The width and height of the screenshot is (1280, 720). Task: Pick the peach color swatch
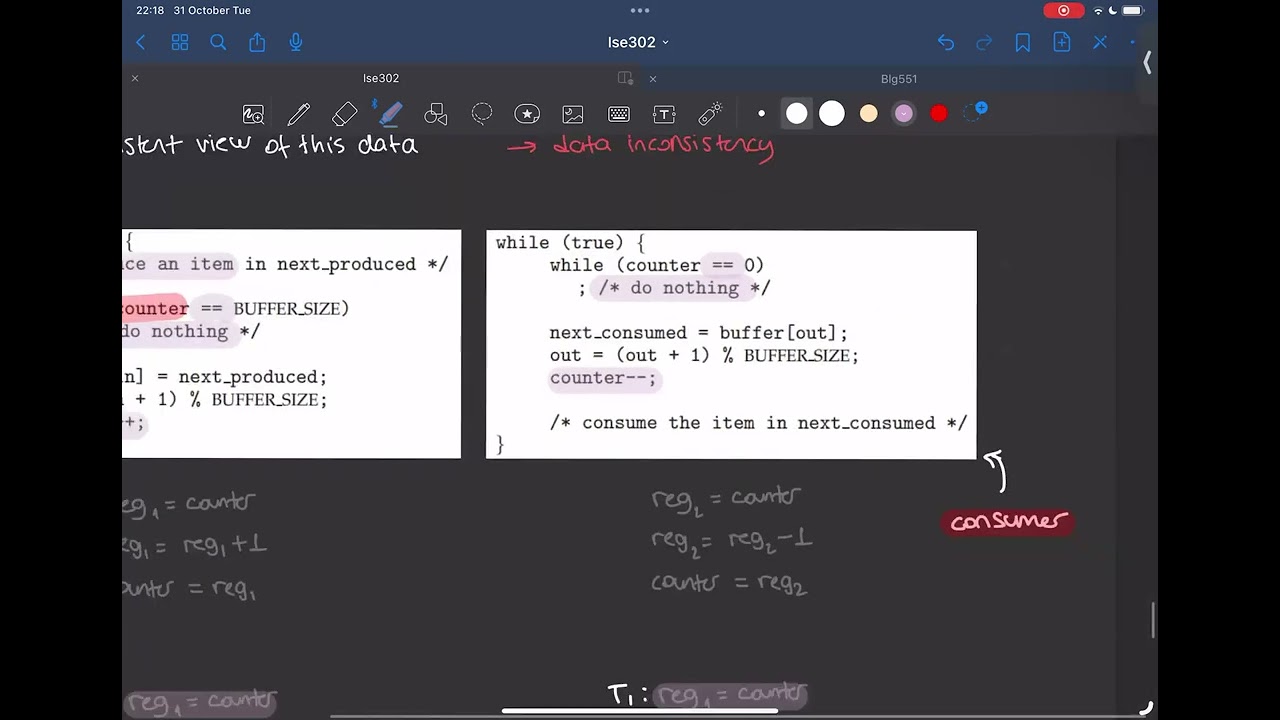pyautogui.click(x=868, y=114)
